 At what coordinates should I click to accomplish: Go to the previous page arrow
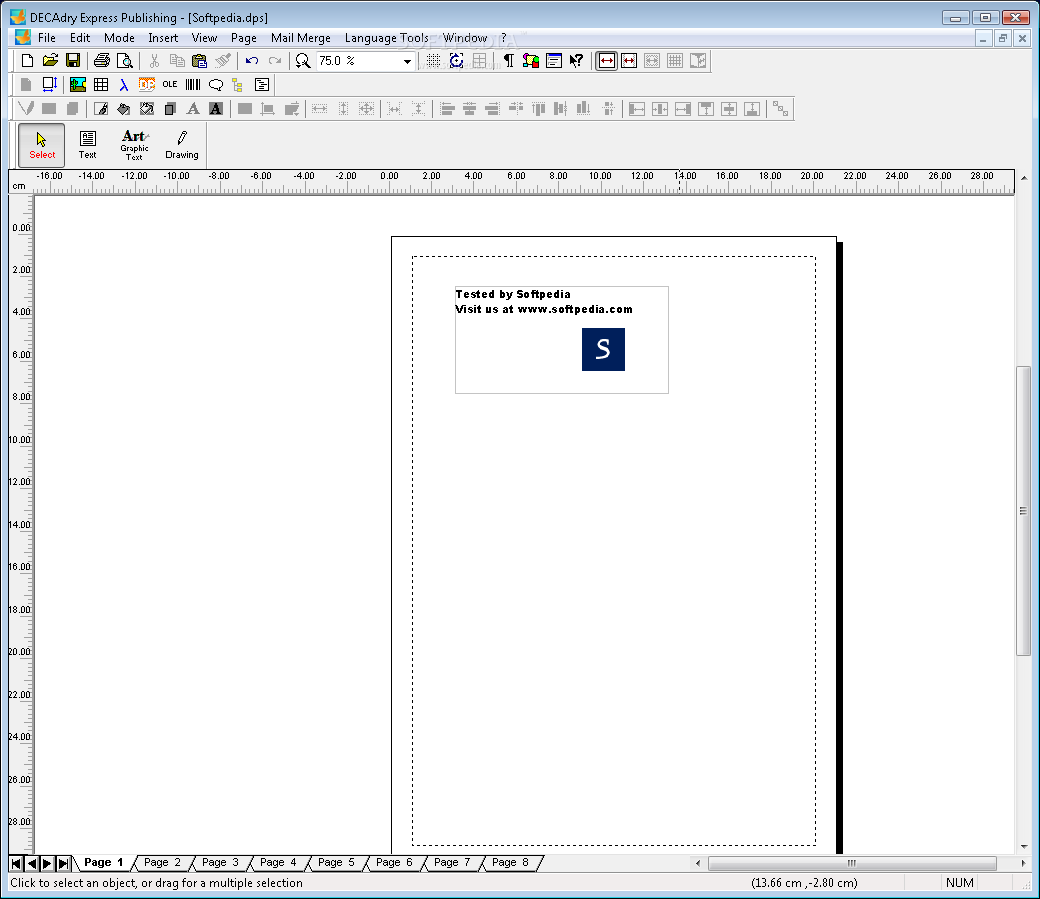point(32,863)
